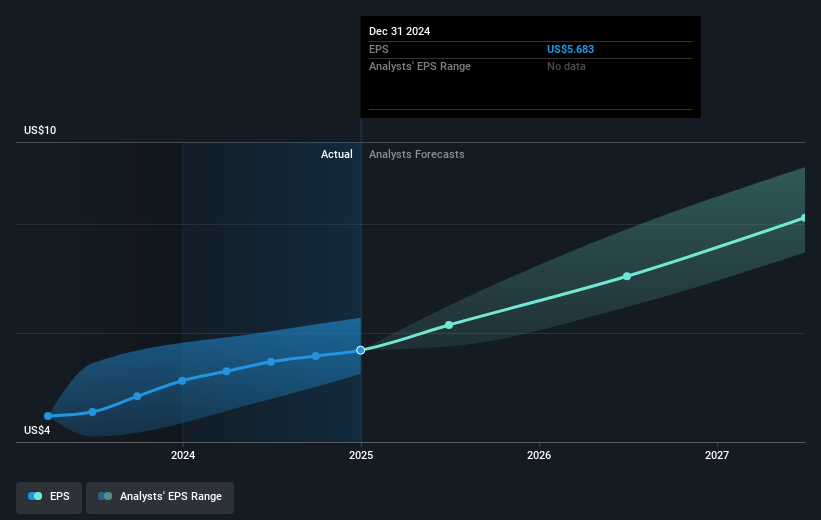Toggle the EPS legend button

point(49,497)
